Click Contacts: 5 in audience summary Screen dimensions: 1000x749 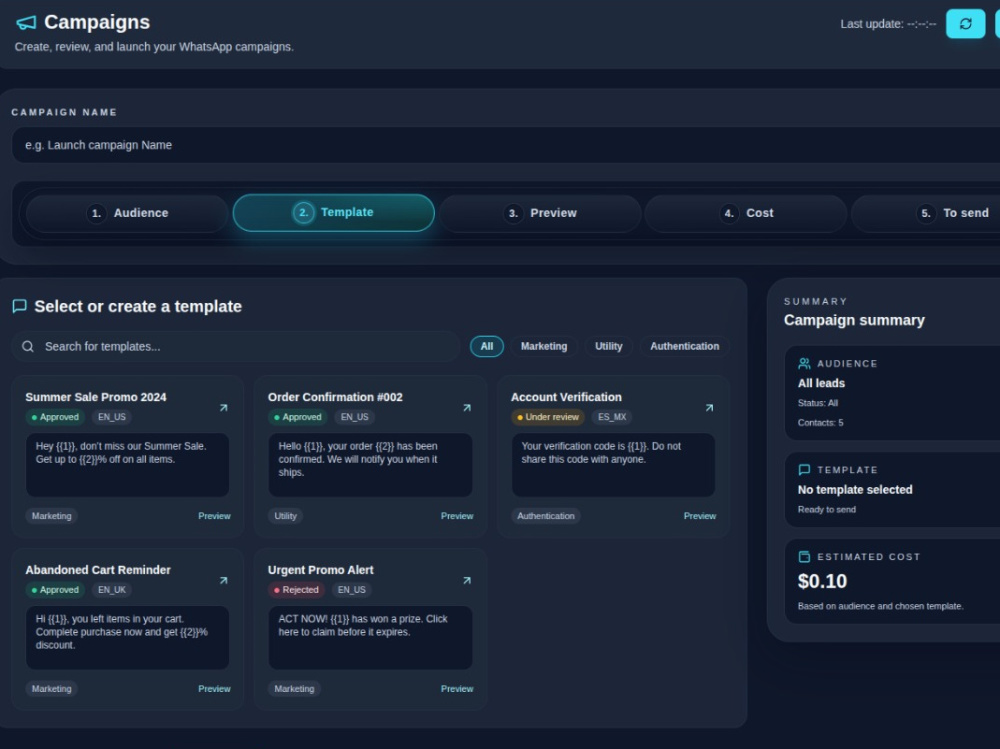[x=820, y=423]
